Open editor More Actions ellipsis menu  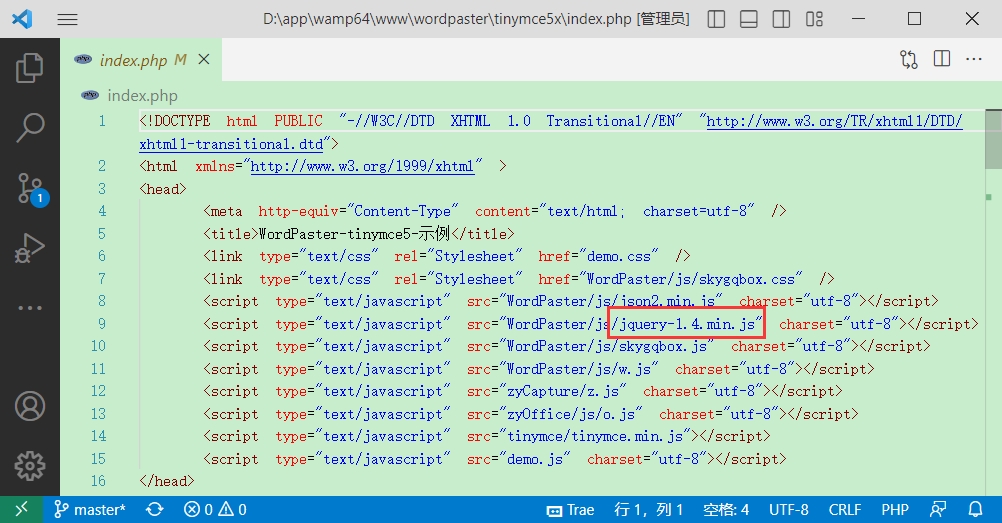[973, 60]
